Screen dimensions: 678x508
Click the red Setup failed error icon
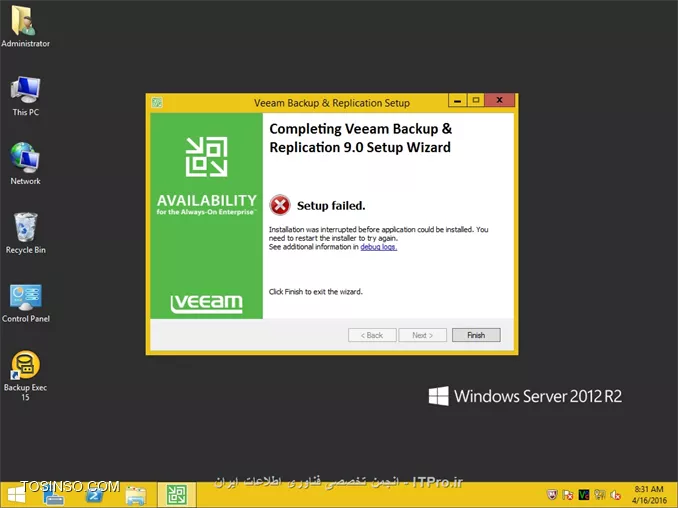(280, 205)
